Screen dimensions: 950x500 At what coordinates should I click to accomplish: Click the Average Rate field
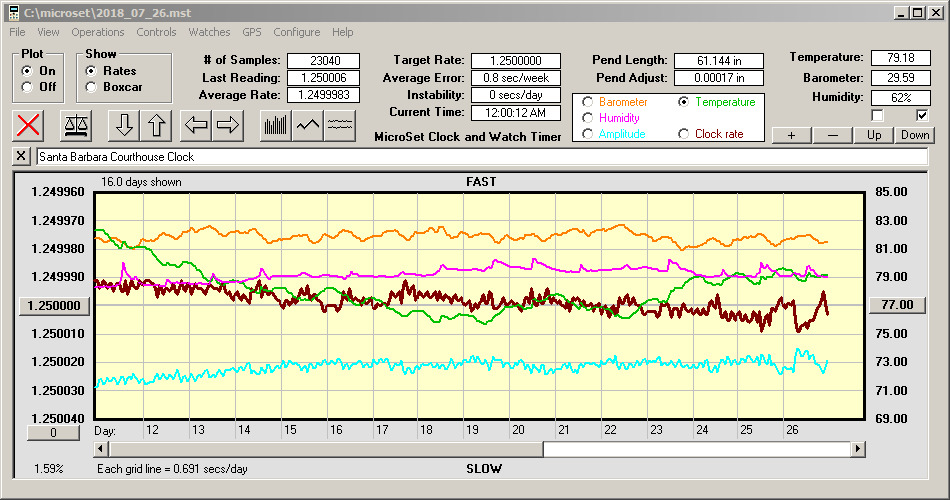pyautogui.click(x=324, y=95)
